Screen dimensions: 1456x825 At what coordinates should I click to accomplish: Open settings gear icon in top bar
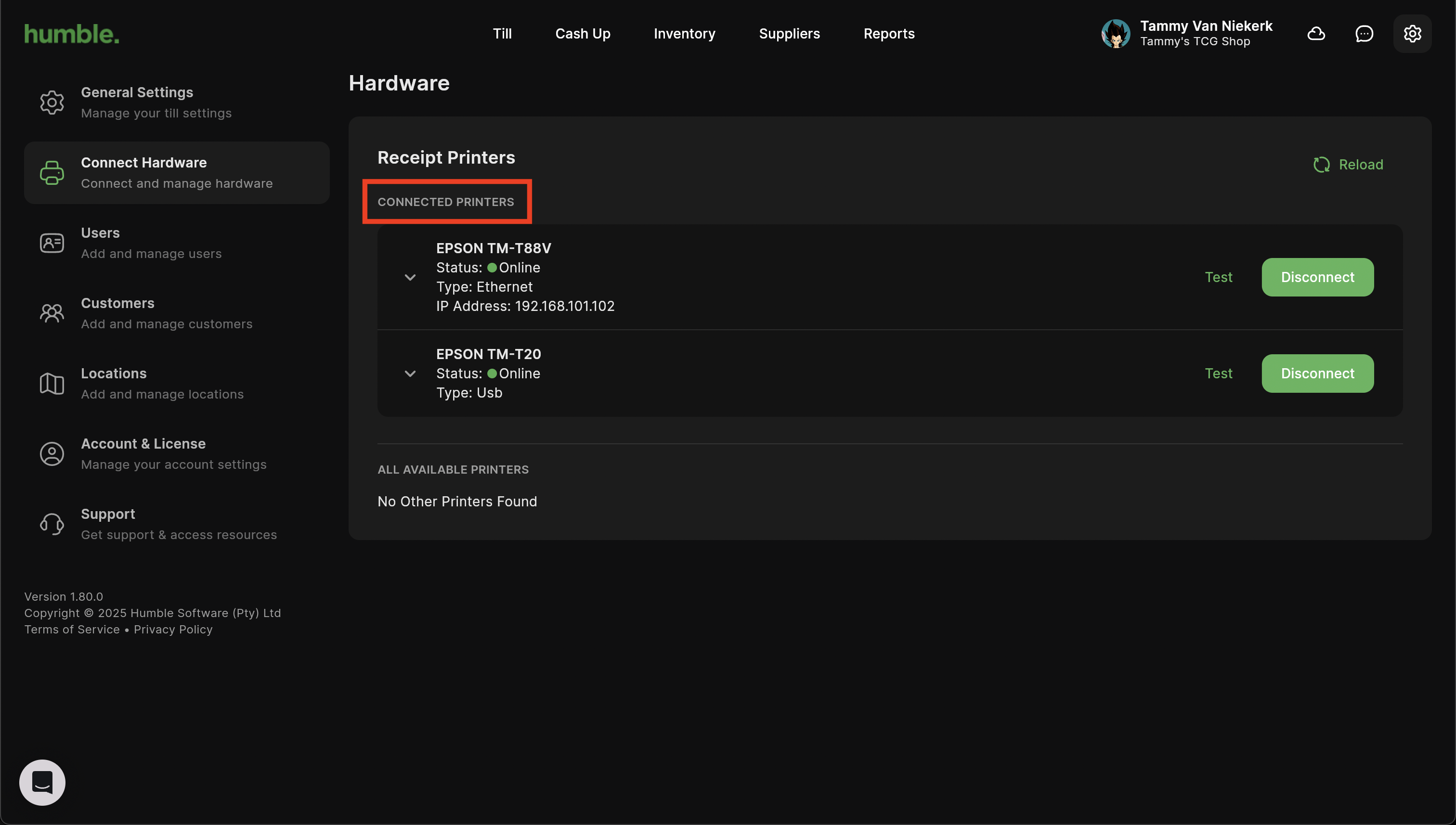pyautogui.click(x=1412, y=34)
